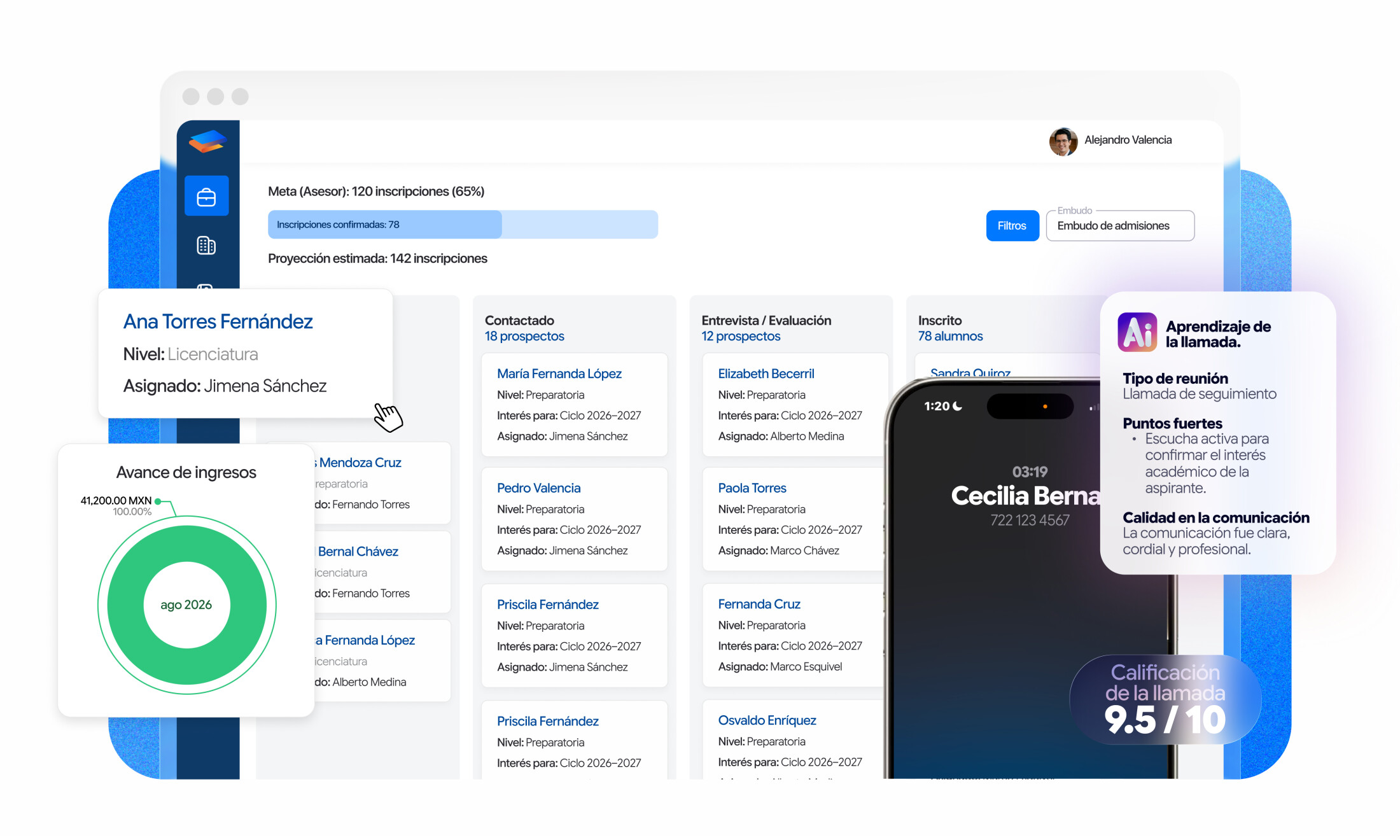Open Pedro Valencia's prospect card
1400x840 pixels.
pos(575,519)
